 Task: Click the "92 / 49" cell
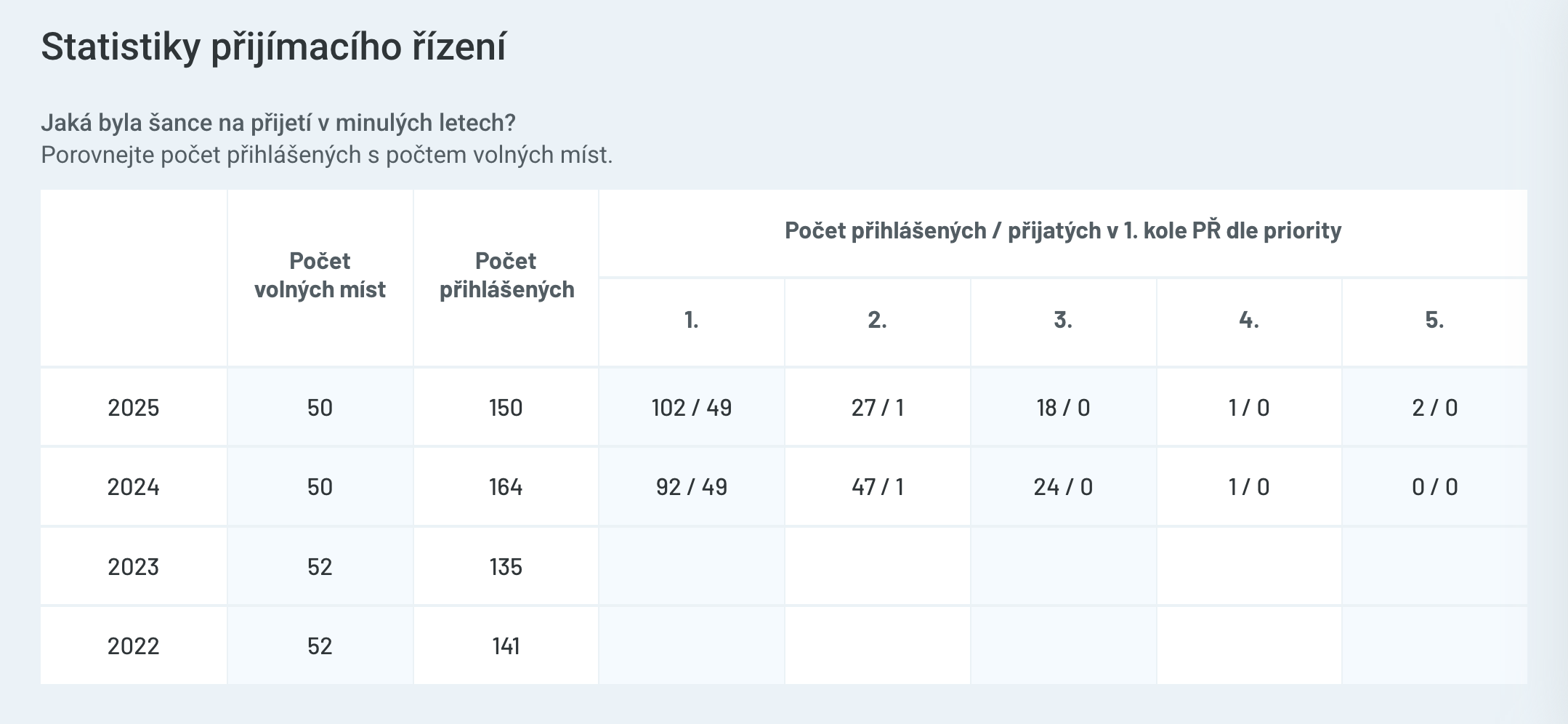pos(691,487)
